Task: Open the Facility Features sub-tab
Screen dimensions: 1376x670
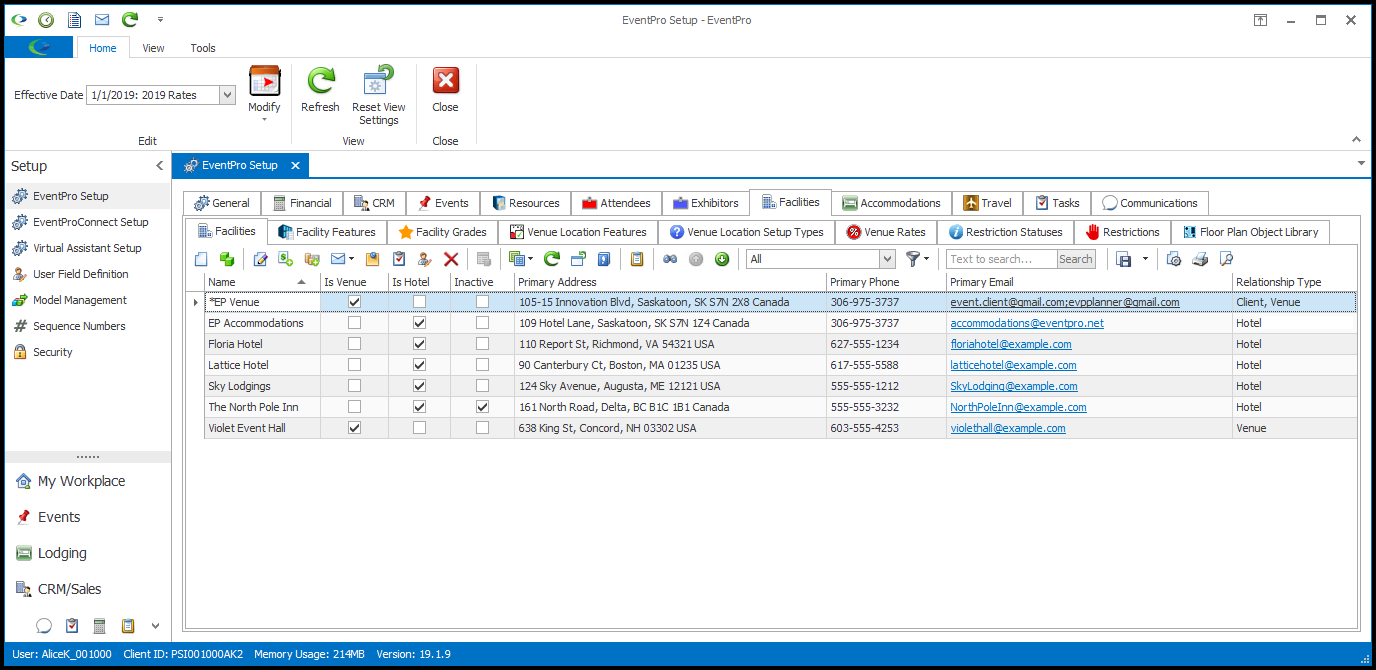Action: [x=326, y=232]
